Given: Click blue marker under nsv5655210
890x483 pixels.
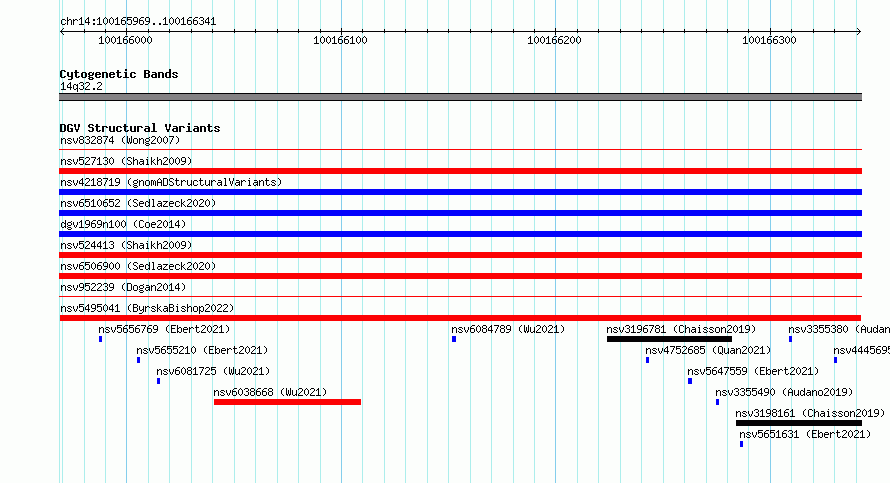Looking at the screenshot, I should (138, 360).
